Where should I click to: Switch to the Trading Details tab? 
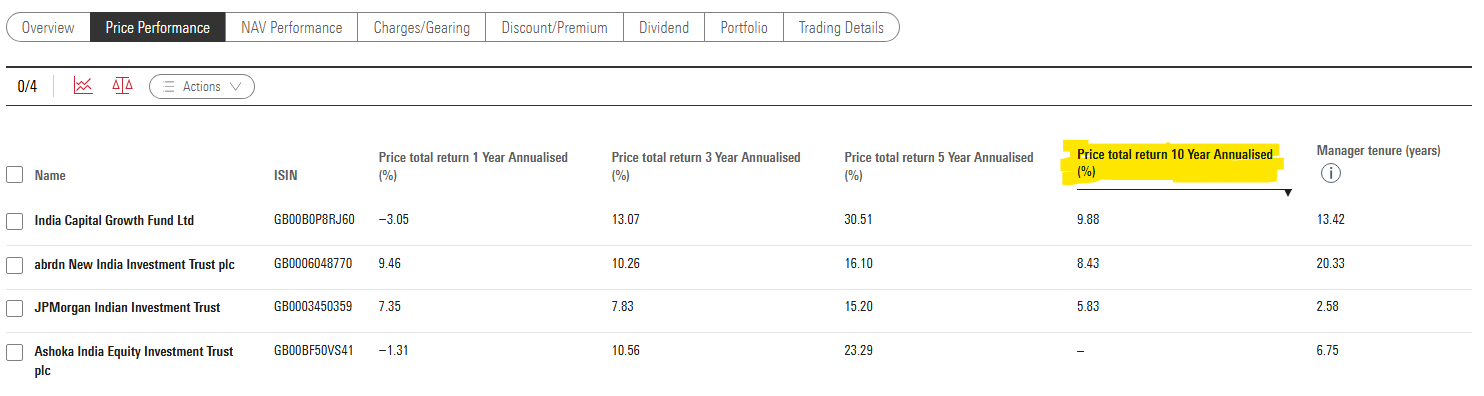841,27
